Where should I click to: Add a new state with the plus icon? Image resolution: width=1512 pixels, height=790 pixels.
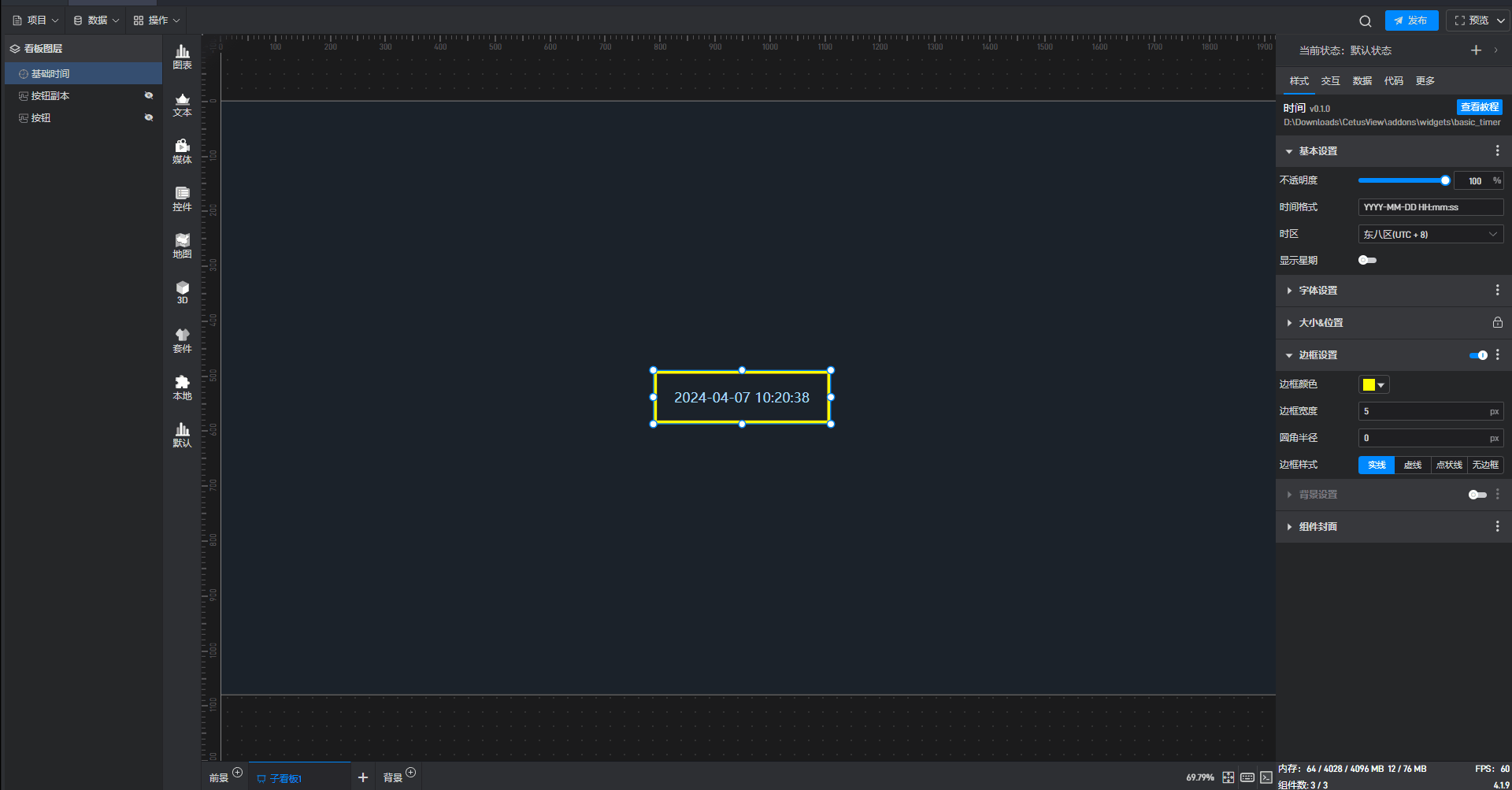pyautogui.click(x=1476, y=50)
